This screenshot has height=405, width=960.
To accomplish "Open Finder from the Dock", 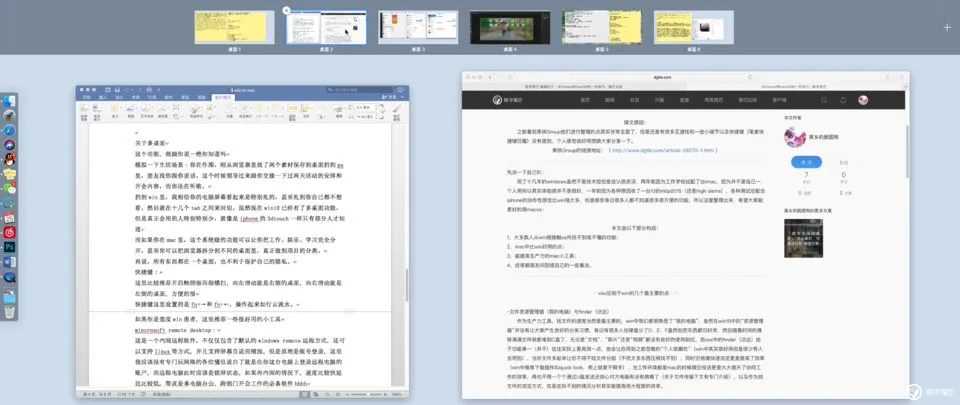I will 9,101.
